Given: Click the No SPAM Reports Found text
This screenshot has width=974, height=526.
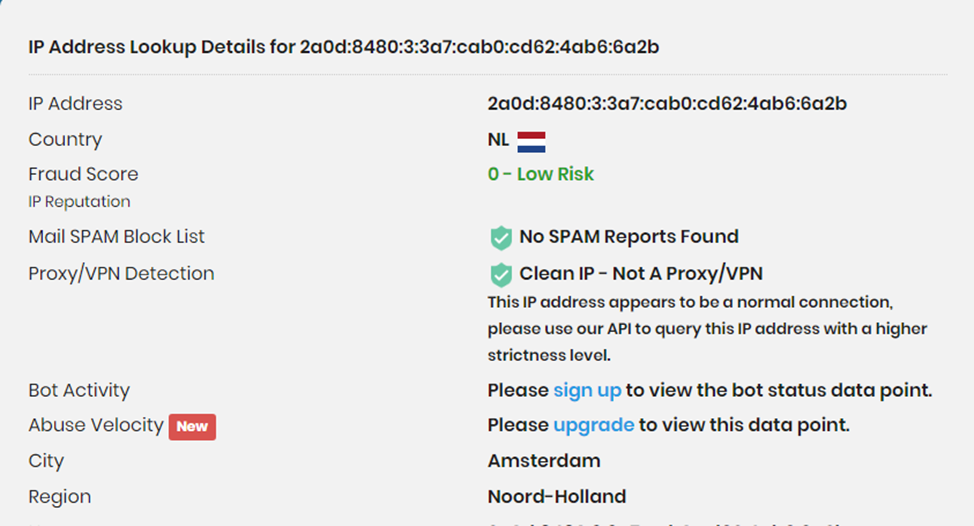Looking at the screenshot, I should tap(628, 237).
